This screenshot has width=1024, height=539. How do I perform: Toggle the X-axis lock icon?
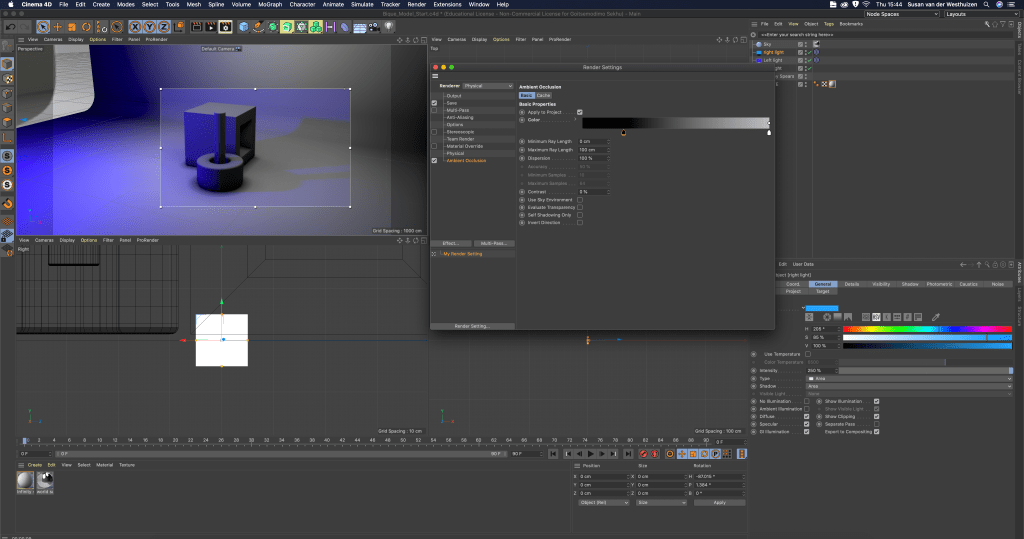pyautogui.click(x=135, y=26)
